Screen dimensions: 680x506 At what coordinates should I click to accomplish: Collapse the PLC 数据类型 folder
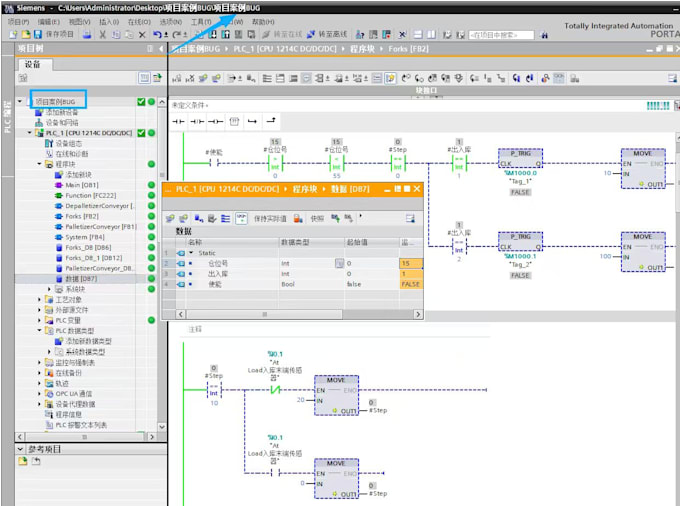[39, 331]
